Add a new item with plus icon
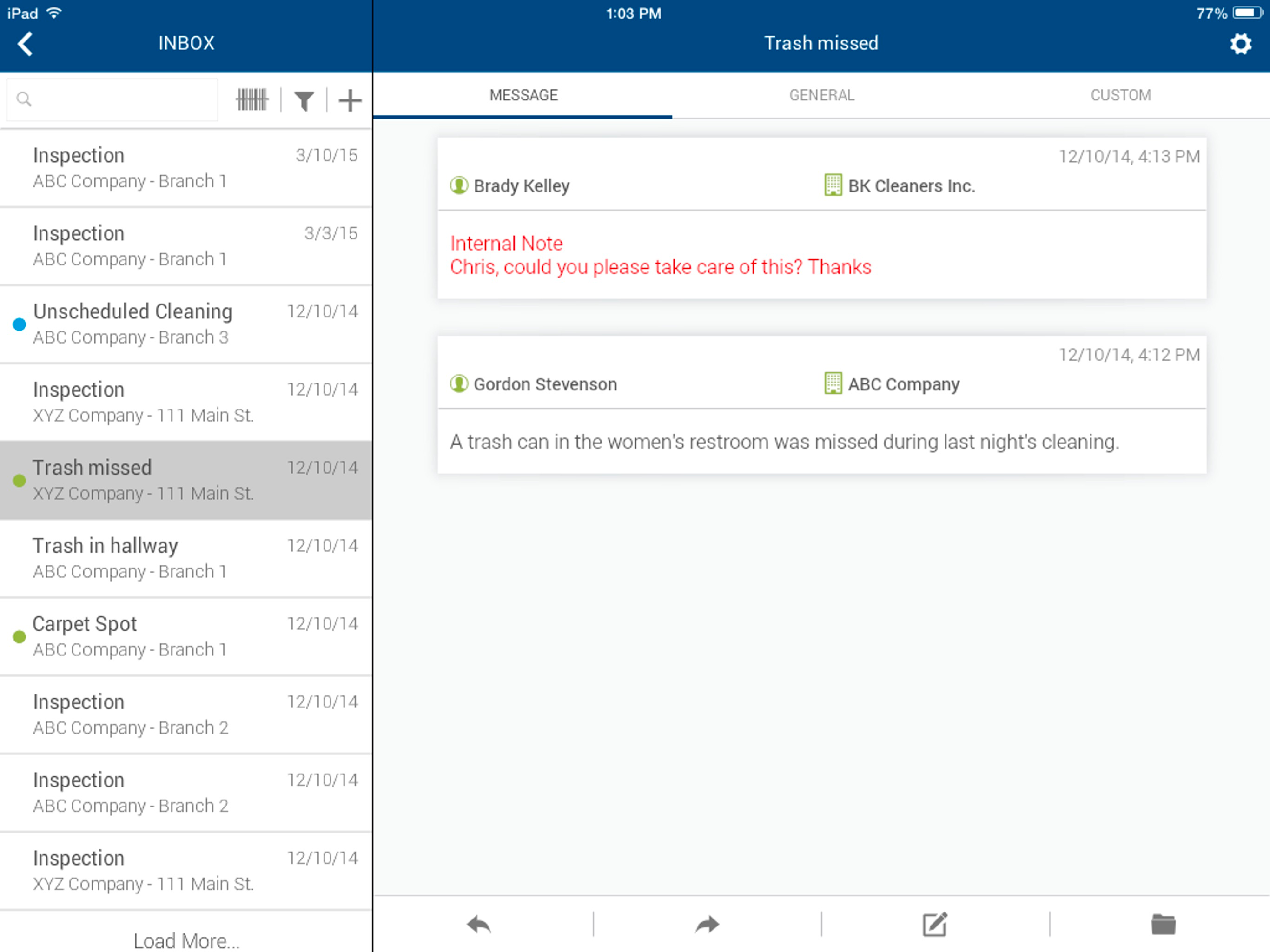This screenshot has width=1270, height=952. pyautogui.click(x=350, y=100)
